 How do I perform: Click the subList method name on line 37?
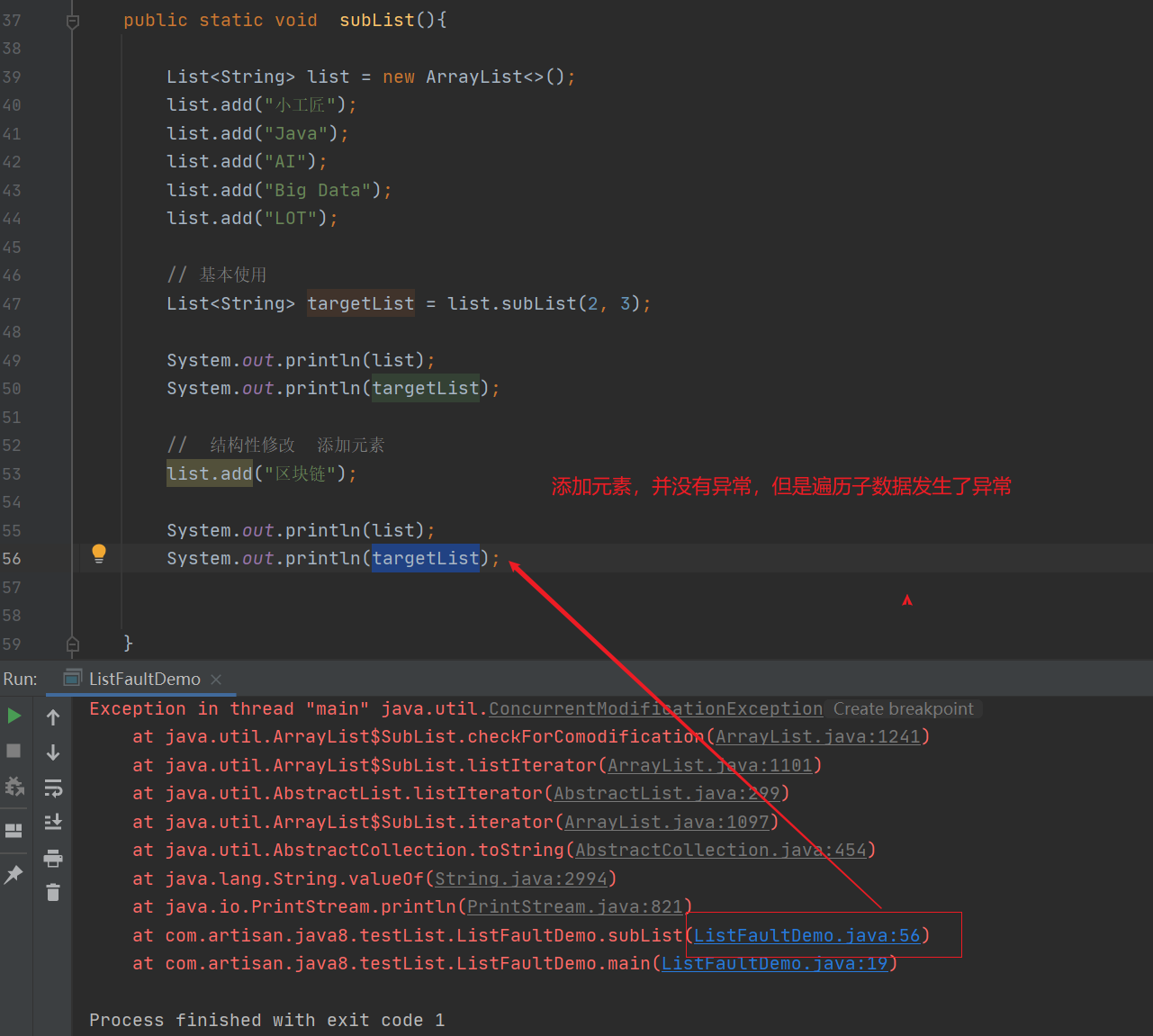(377, 20)
